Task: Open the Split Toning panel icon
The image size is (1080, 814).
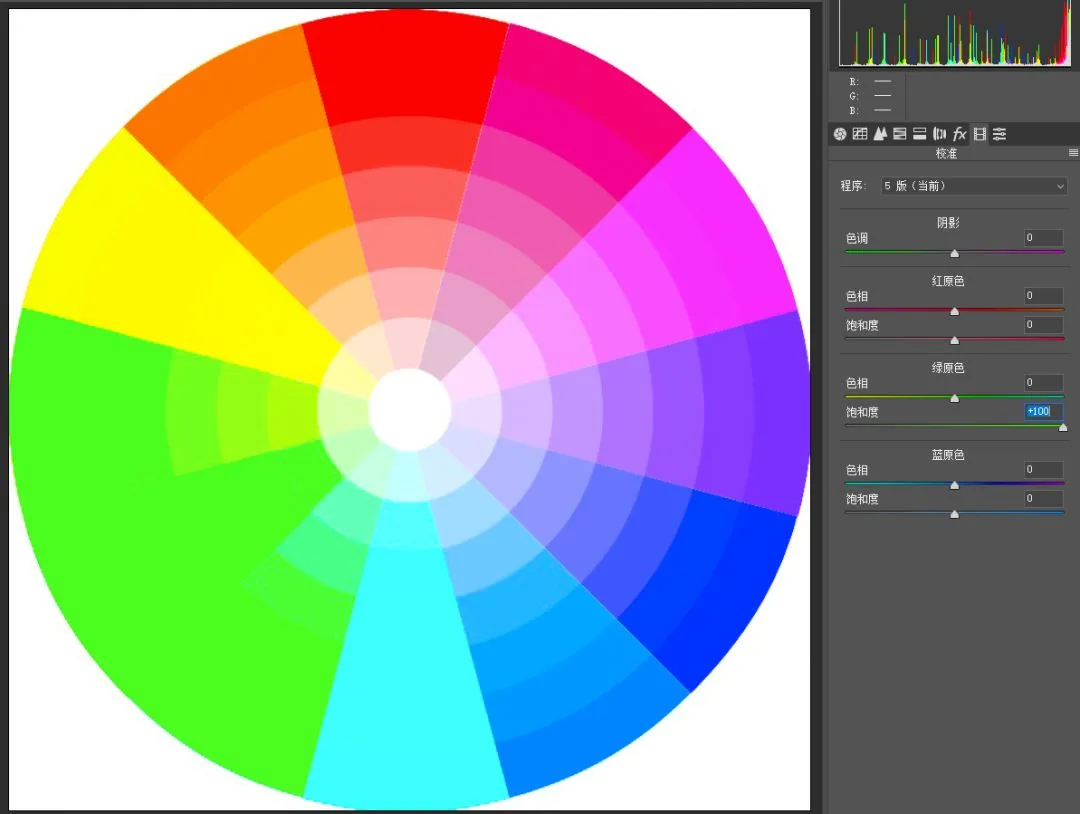Action: (x=920, y=134)
